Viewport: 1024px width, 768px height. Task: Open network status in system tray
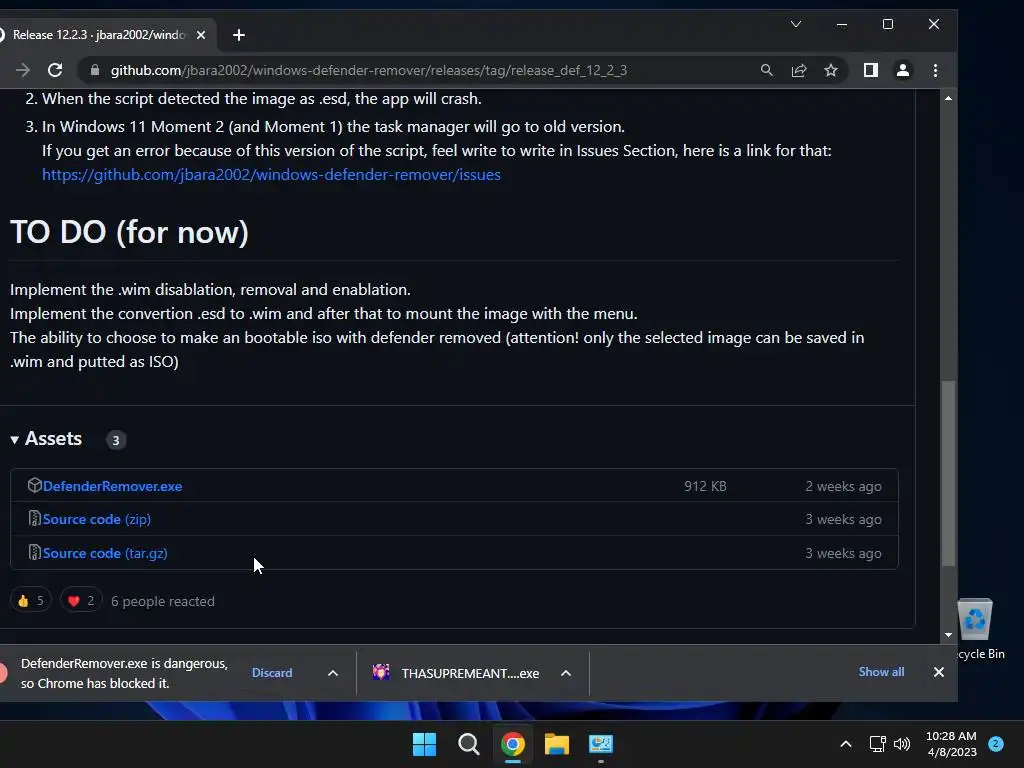877,744
